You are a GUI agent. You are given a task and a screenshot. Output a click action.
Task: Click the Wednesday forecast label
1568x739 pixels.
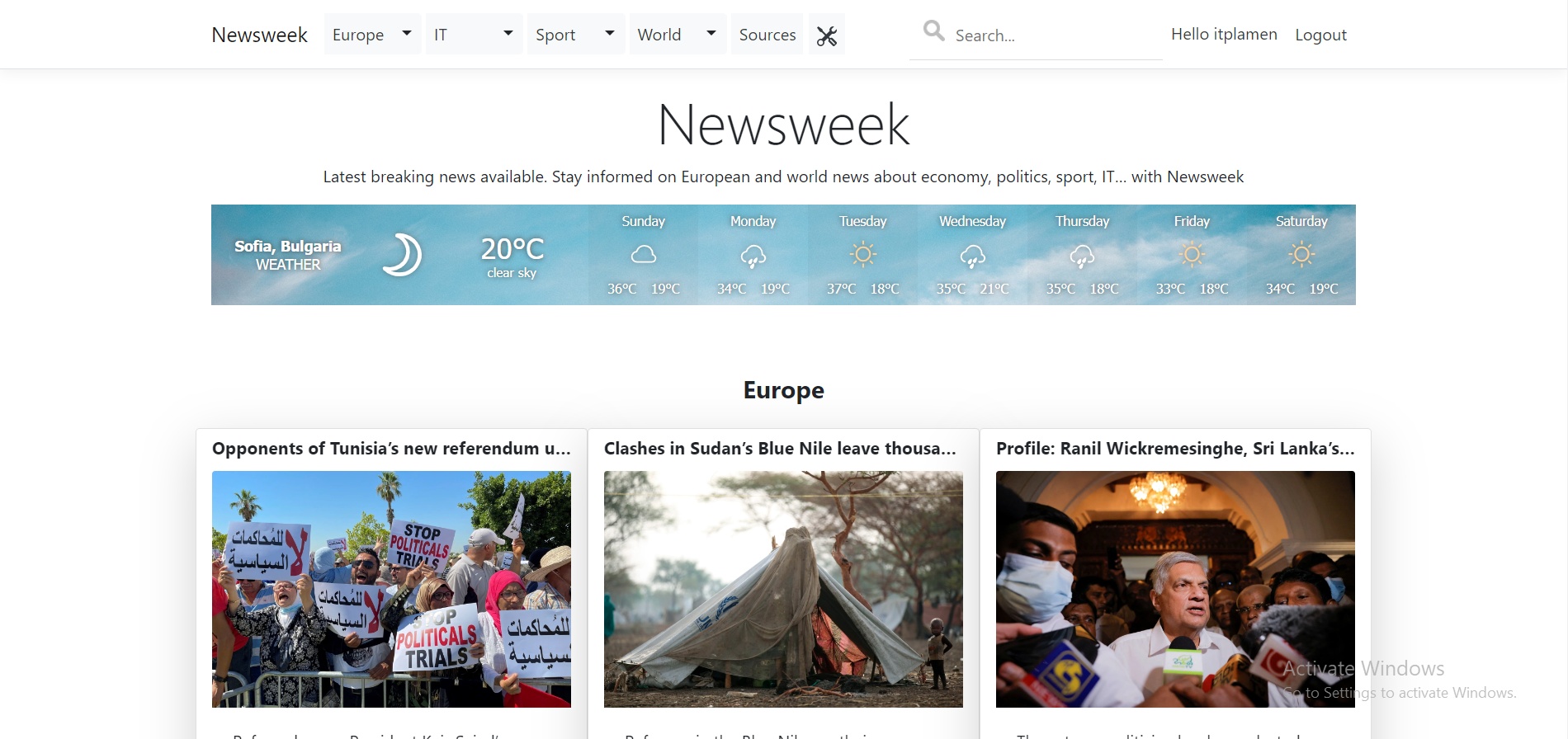pos(972,221)
